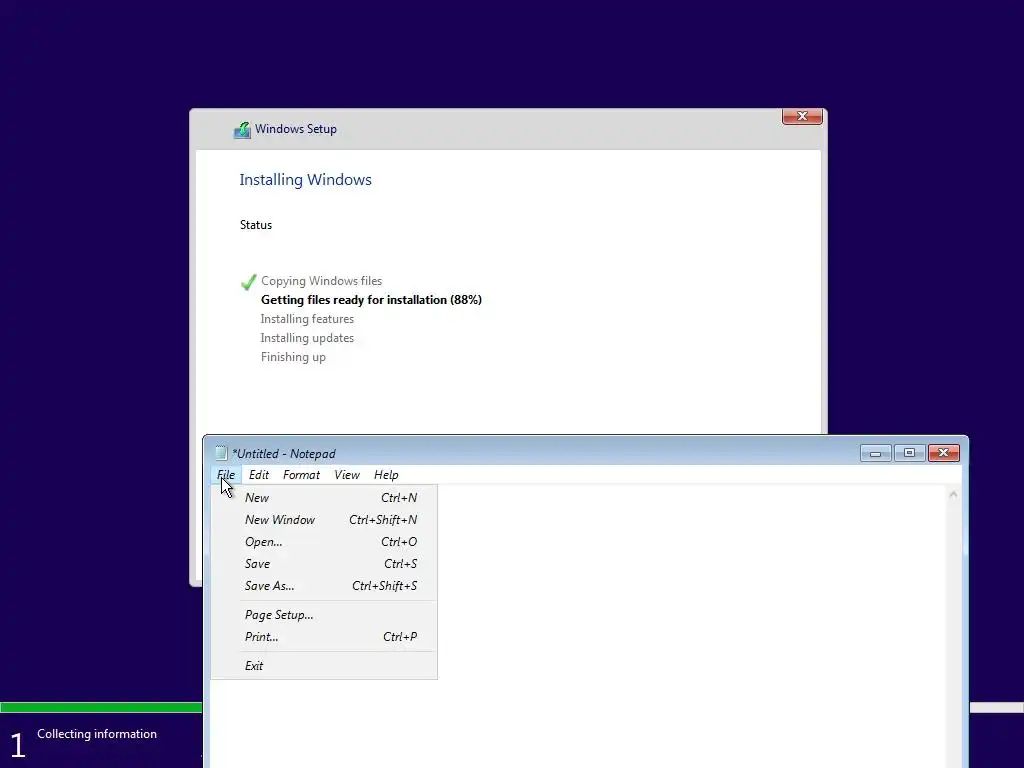This screenshot has height=768, width=1024.
Task: Open the File menu in Notepad
Action: pos(226,475)
